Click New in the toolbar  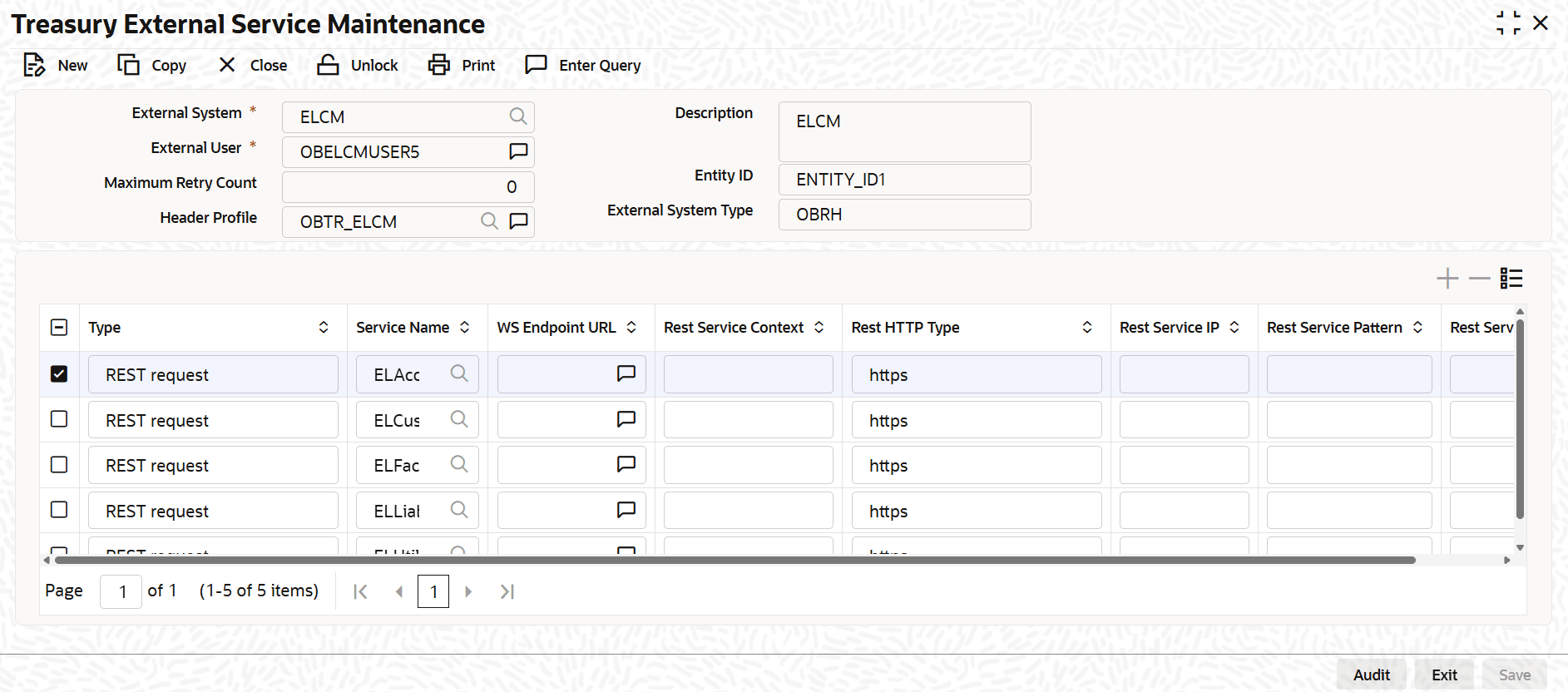[x=56, y=65]
